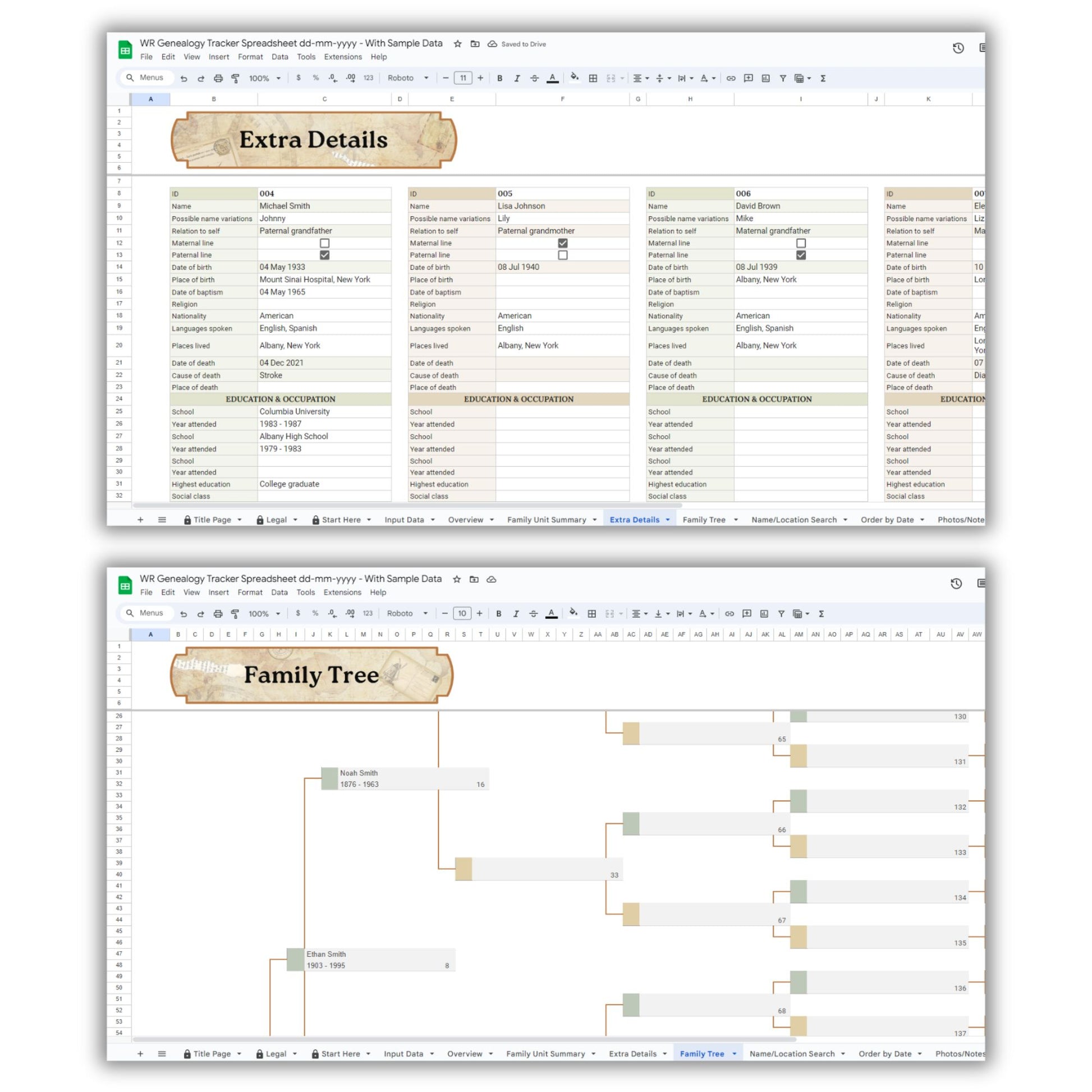
Task: Open the borders tool in the top toolbar
Action: pyautogui.click(x=593, y=78)
